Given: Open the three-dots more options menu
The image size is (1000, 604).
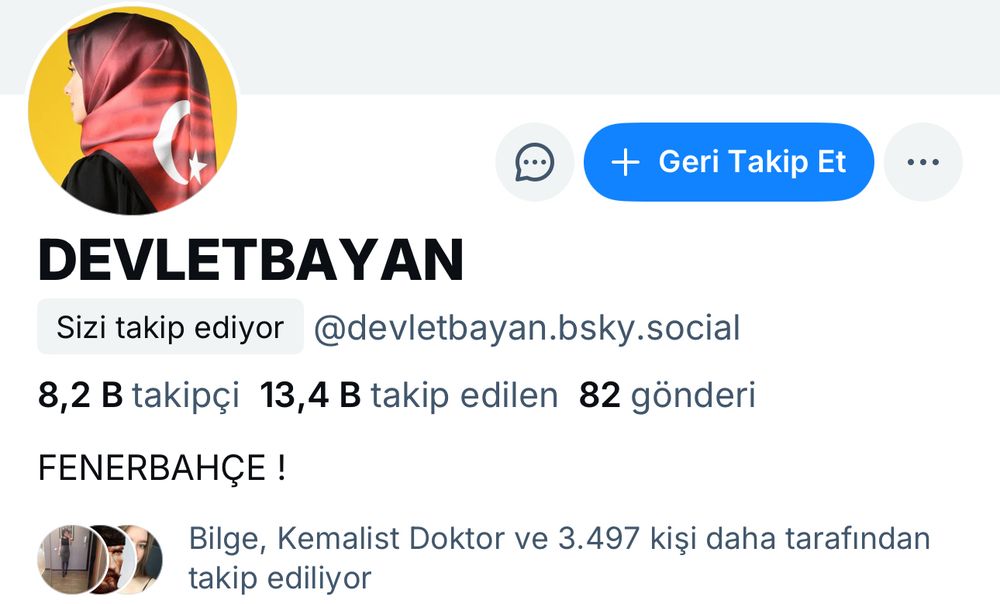Looking at the screenshot, I should [923, 162].
